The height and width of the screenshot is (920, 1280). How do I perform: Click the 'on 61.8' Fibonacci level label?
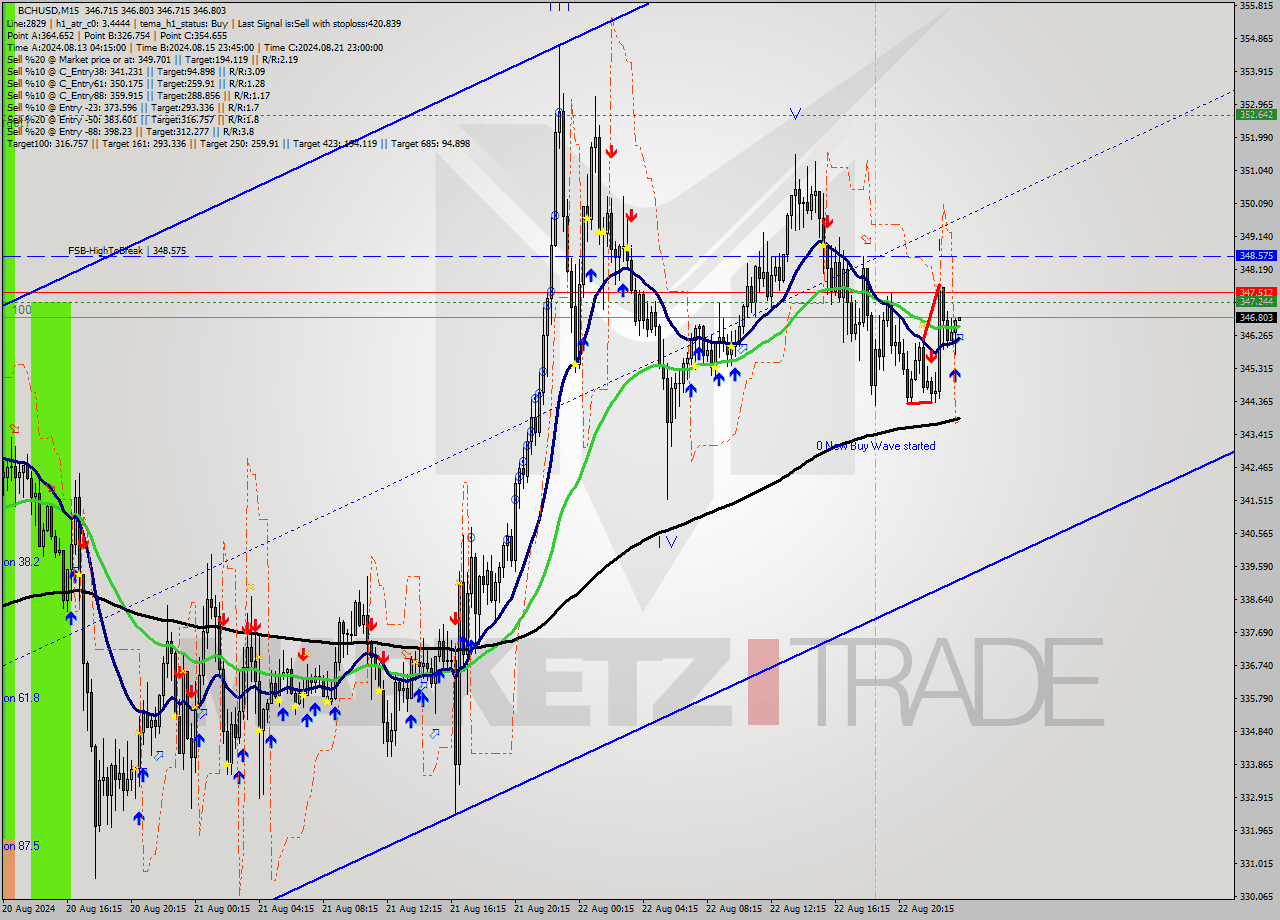[x=21, y=698]
